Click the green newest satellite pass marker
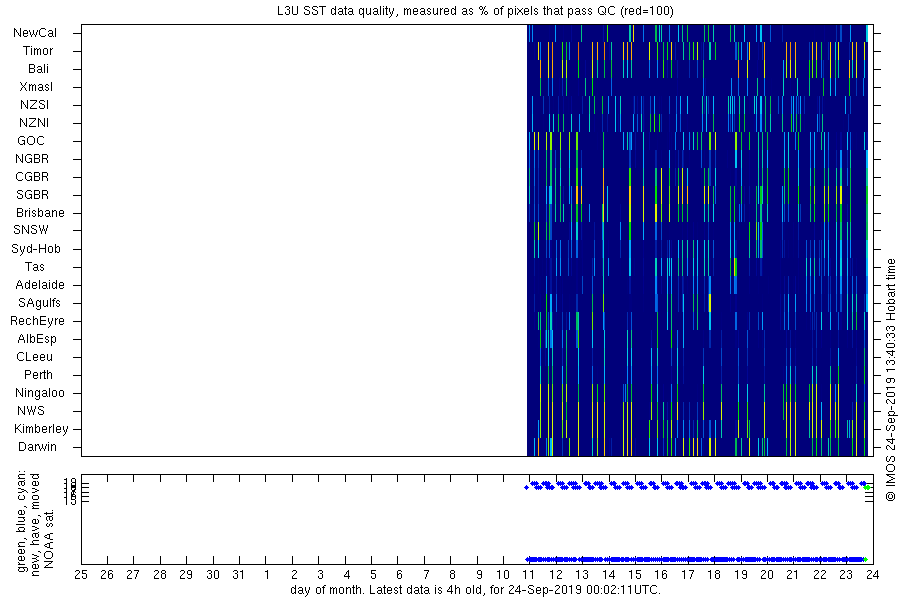Screen dimensions: 900x600 tap(868, 487)
